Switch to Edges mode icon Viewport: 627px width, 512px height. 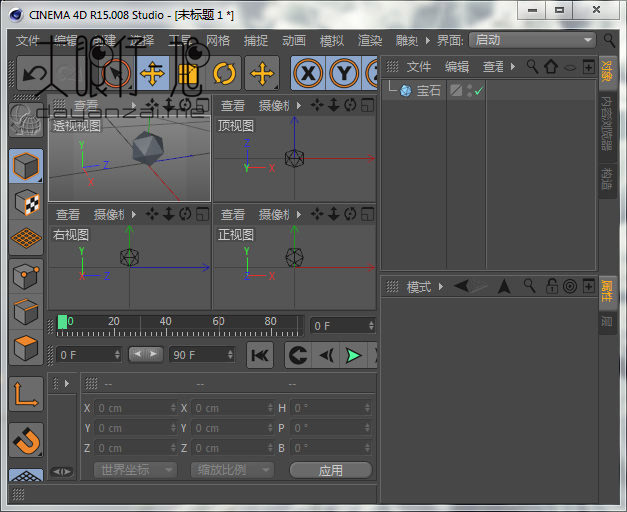(26, 312)
